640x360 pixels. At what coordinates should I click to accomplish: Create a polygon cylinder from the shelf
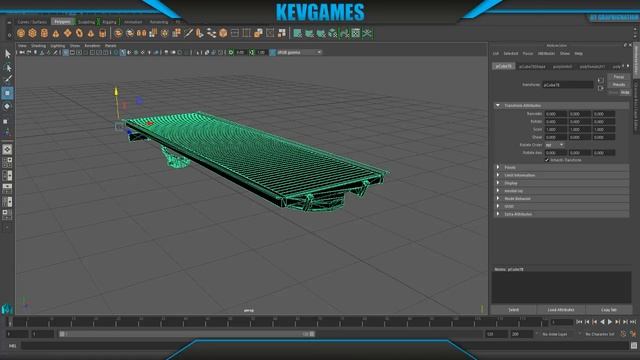(44, 33)
